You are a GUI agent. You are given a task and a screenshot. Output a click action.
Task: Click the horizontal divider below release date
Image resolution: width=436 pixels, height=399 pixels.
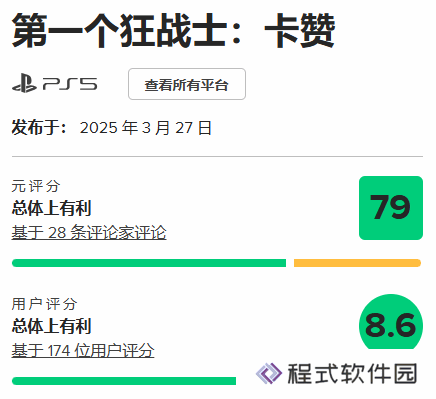pos(217,156)
